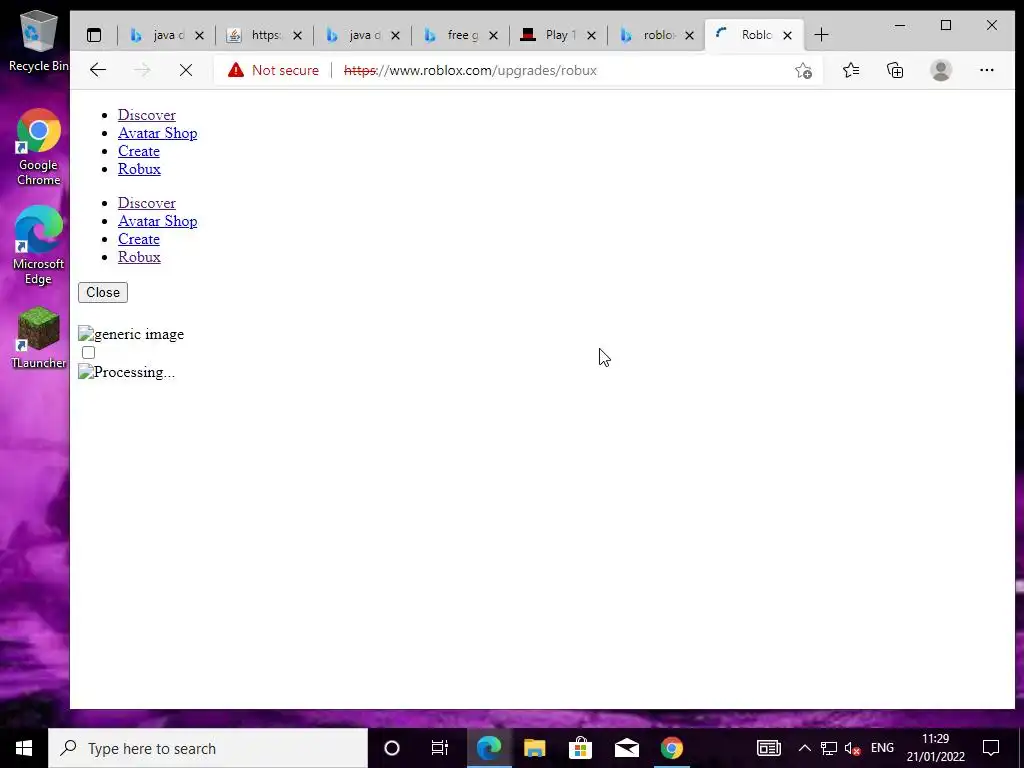Click the second Create link

click(138, 239)
